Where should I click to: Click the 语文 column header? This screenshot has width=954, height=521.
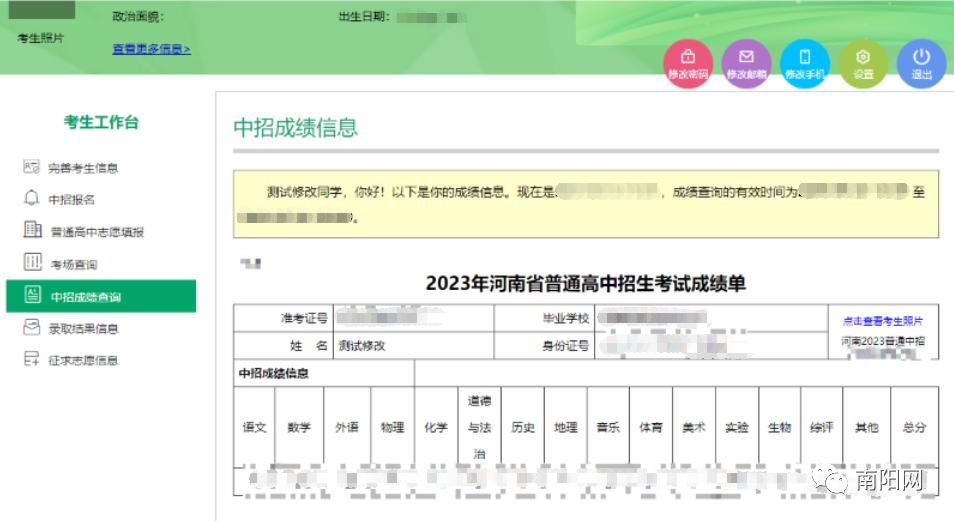[x=254, y=427]
